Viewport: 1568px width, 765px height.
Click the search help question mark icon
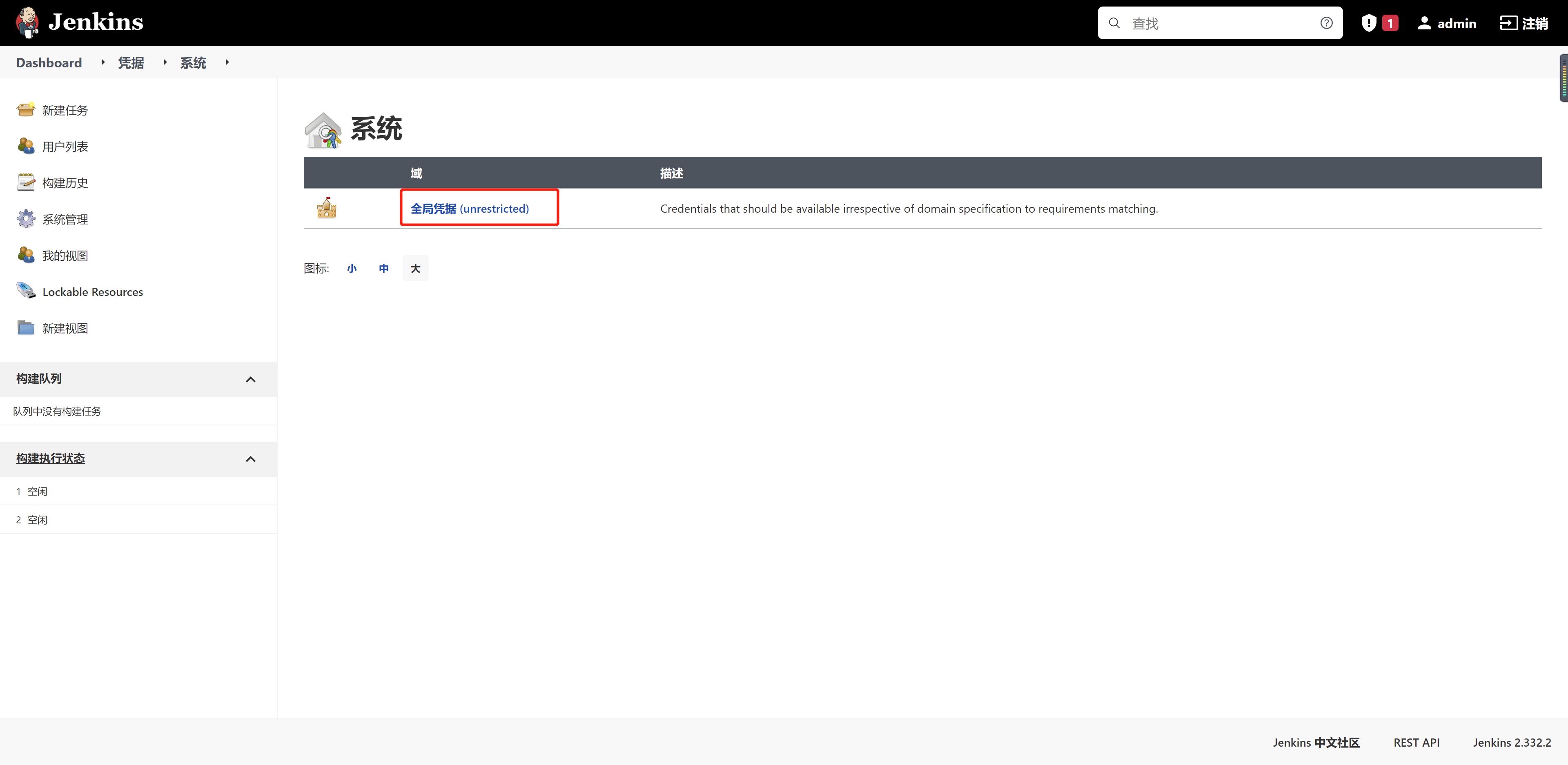[1326, 23]
